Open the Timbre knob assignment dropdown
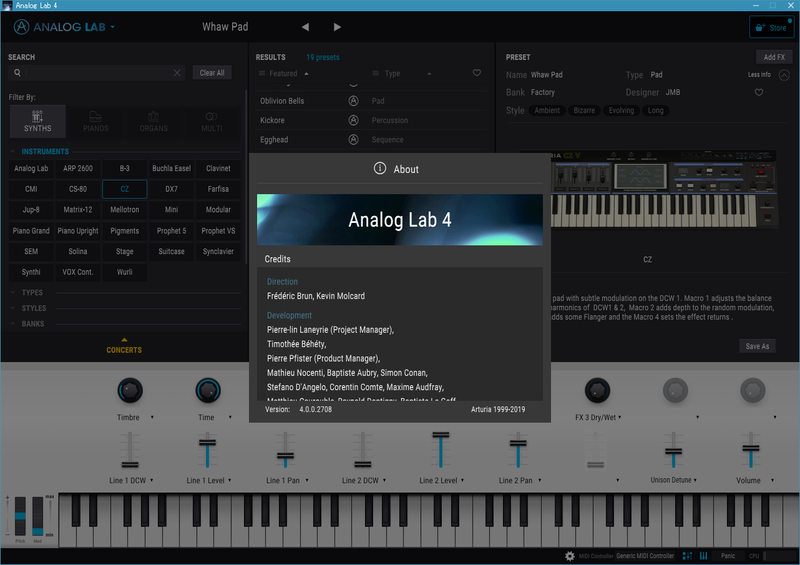 point(152,417)
